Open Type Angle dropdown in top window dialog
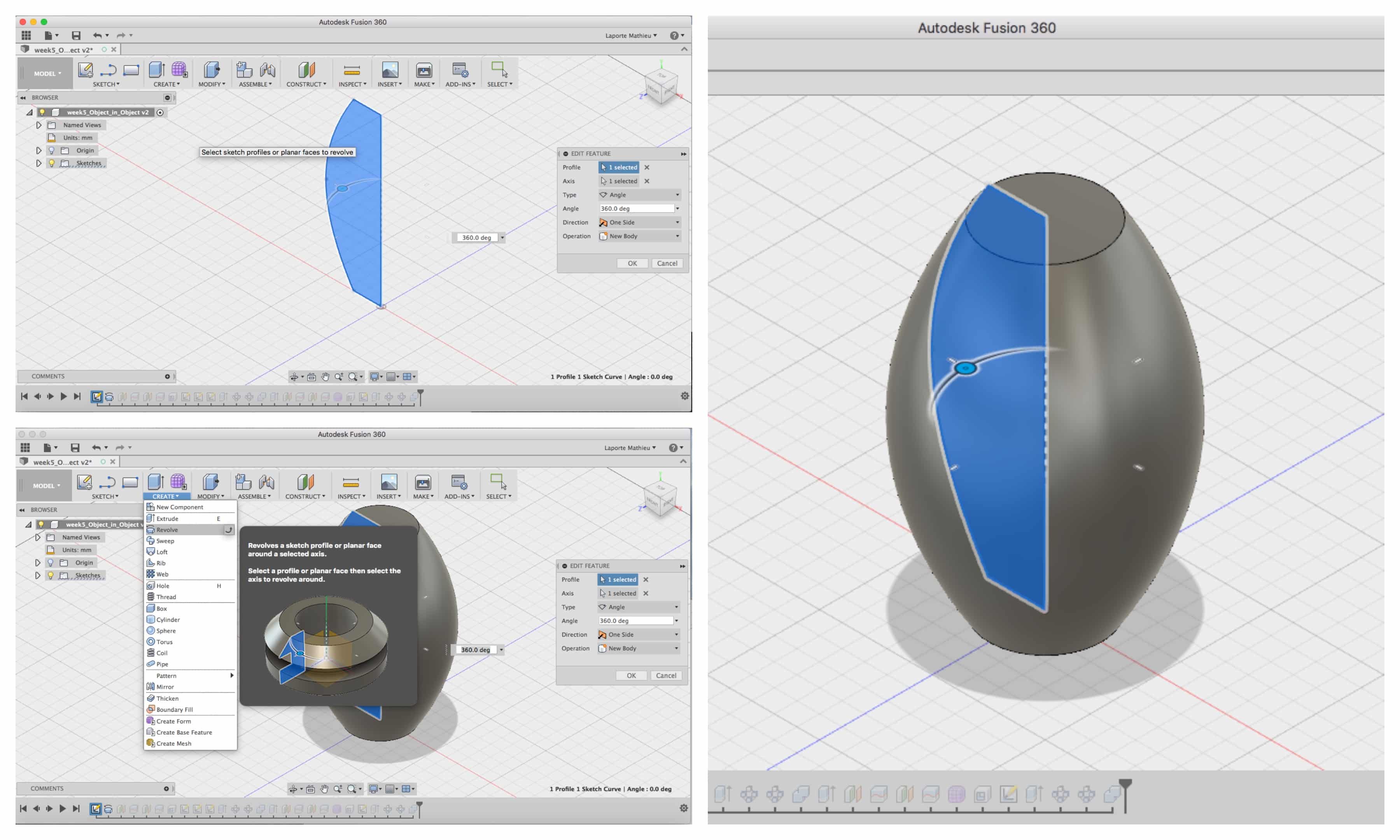 tap(639, 195)
